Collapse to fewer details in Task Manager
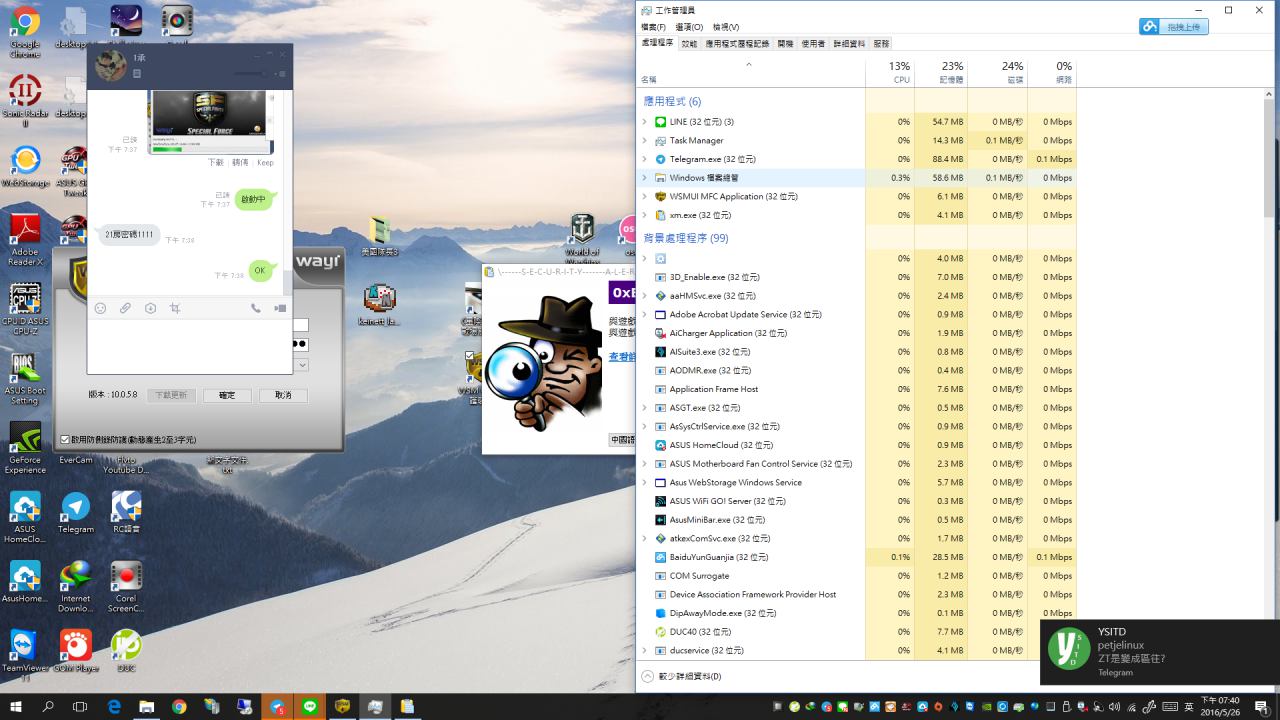Image resolution: width=1280 pixels, height=720 pixels. click(682, 676)
